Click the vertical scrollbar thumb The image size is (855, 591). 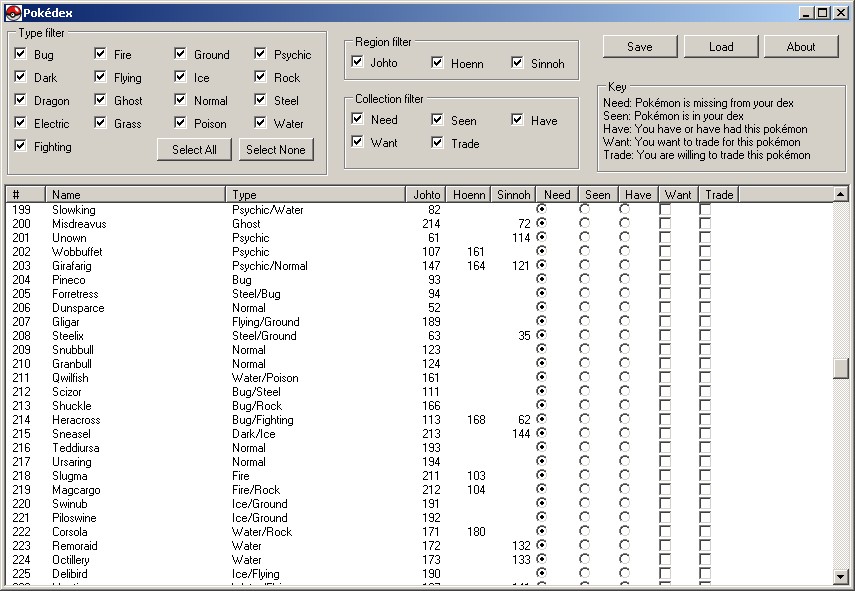[x=841, y=368]
